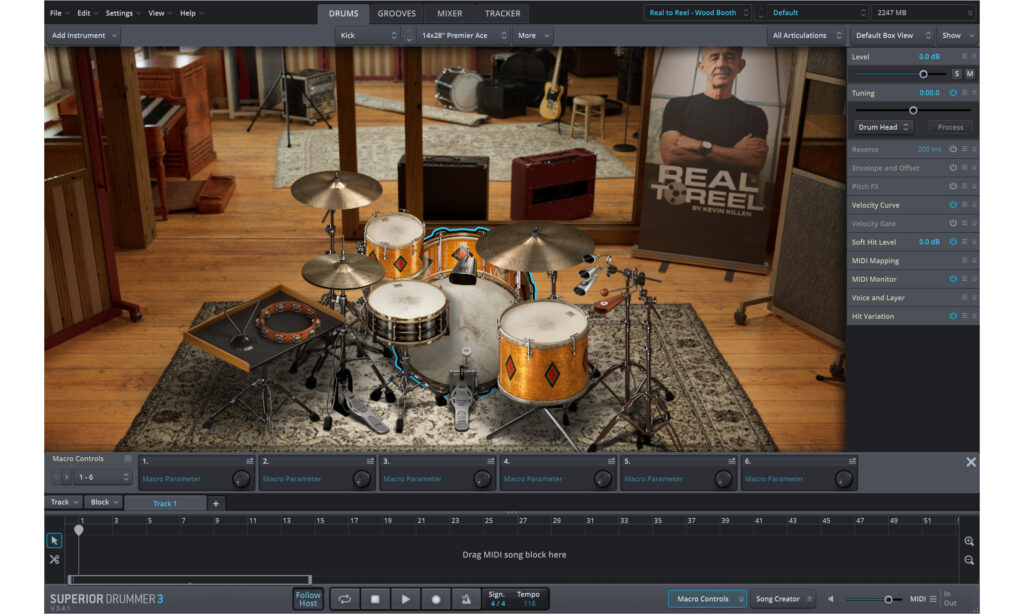The width and height of the screenshot is (1024, 614).
Task: Expand the Show dropdown
Action: (x=957, y=35)
